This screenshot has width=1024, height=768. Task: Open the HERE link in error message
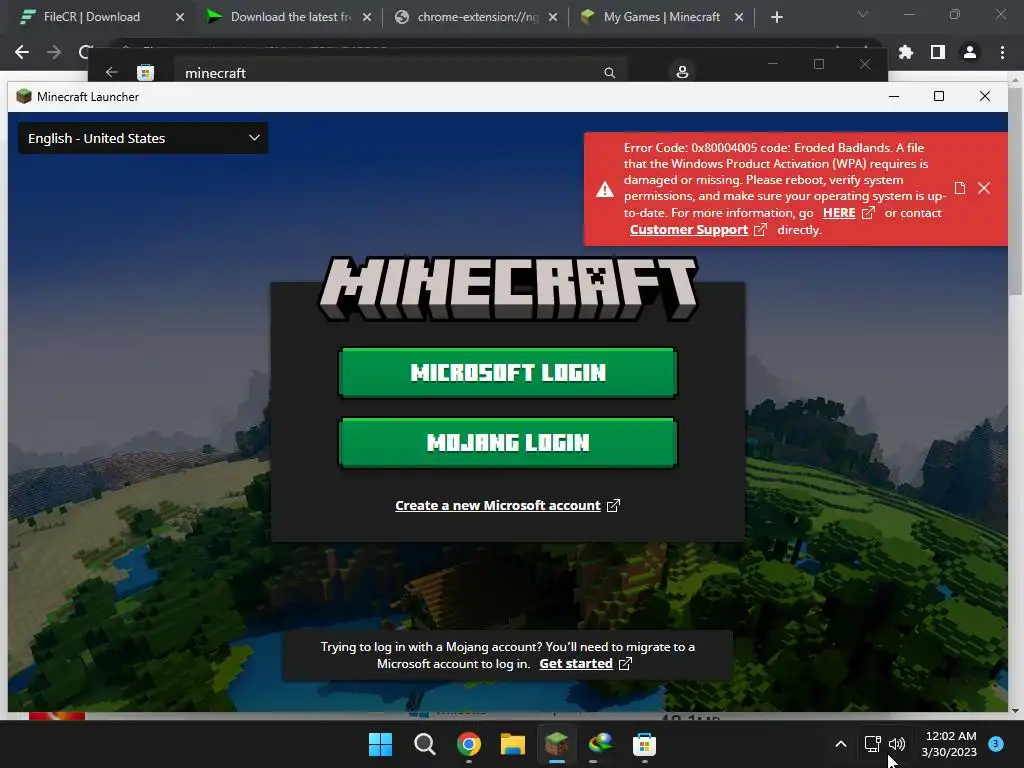point(848,213)
